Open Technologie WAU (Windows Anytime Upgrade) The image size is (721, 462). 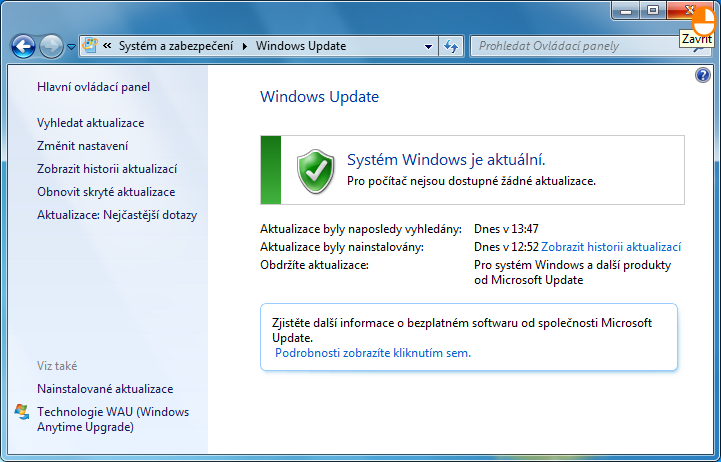tap(113, 419)
